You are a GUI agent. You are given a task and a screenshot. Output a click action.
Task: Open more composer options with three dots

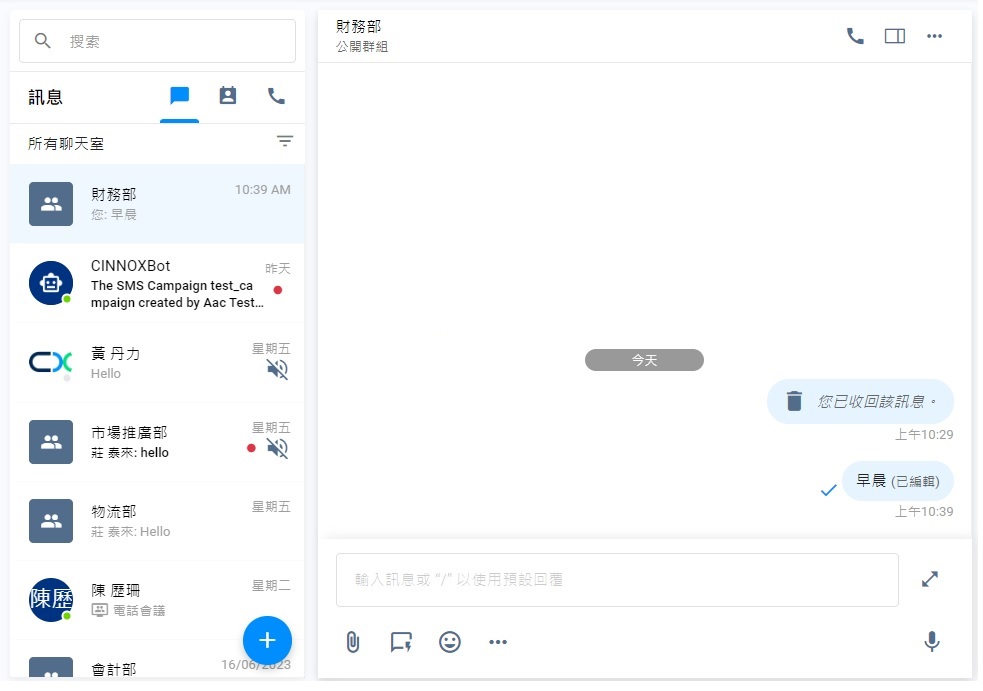coord(498,642)
